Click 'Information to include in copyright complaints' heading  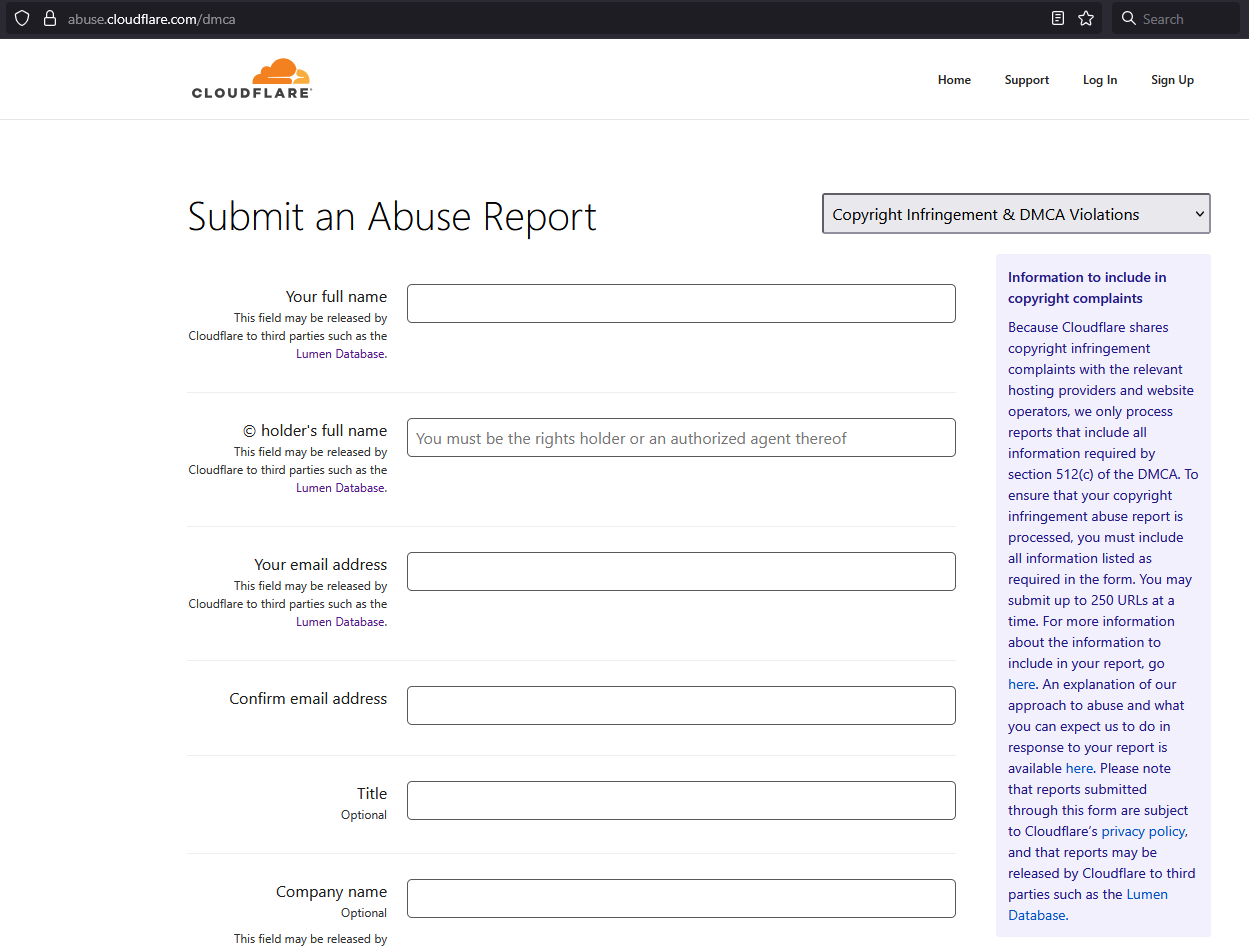tap(1087, 287)
